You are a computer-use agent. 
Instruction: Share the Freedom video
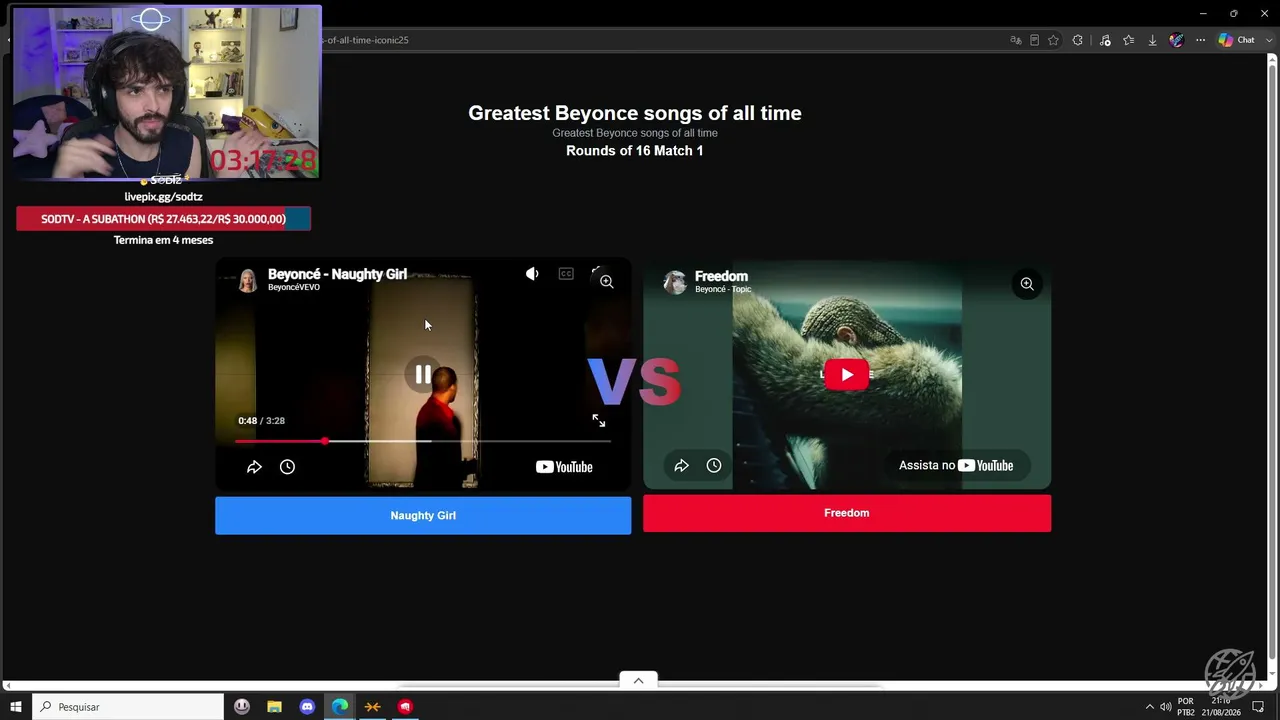pos(681,465)
